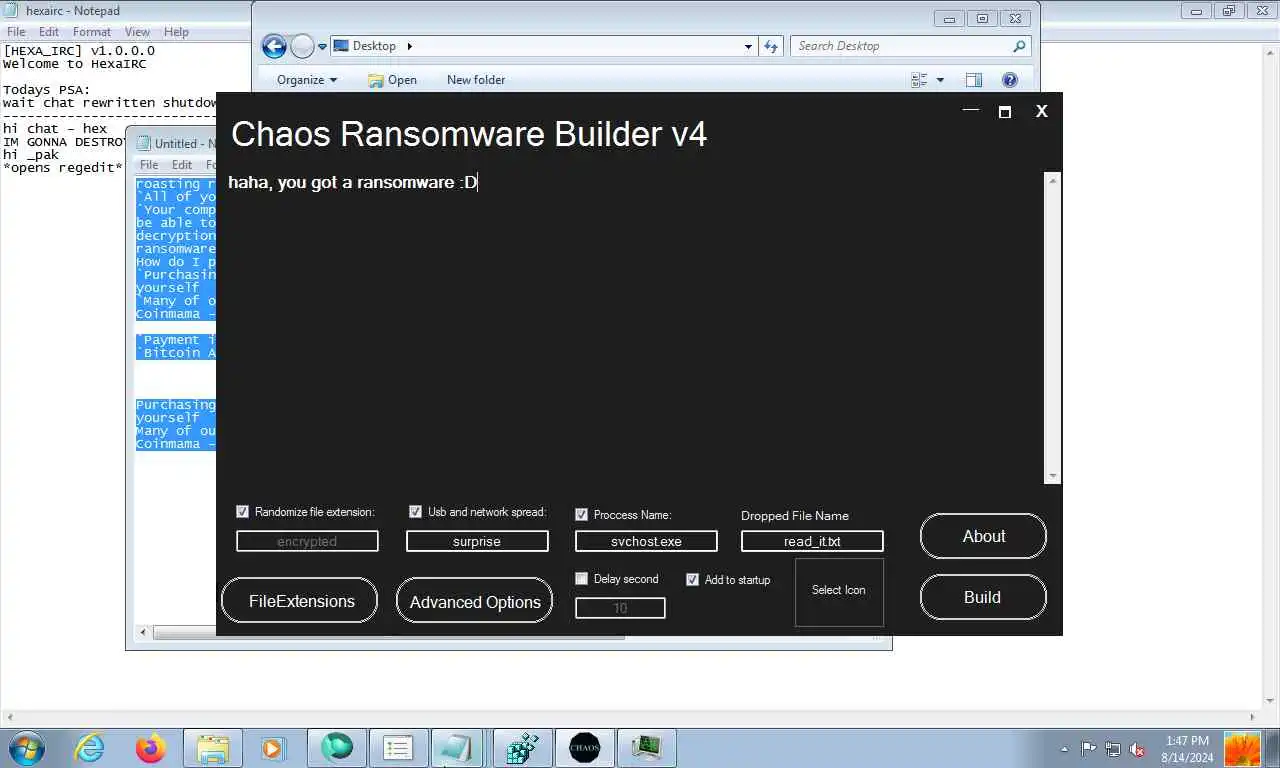Toggle the Explorer preview pane icon
The image size is (1280, 768).
tap(973, 80)
